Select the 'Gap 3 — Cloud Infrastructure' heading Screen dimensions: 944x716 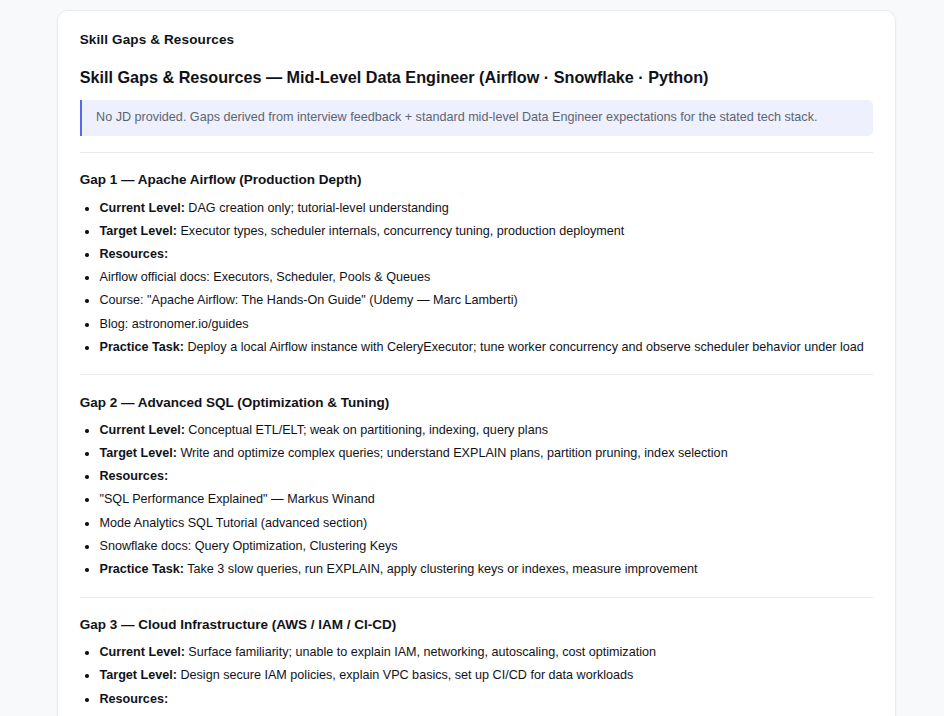tap(238, 624)
